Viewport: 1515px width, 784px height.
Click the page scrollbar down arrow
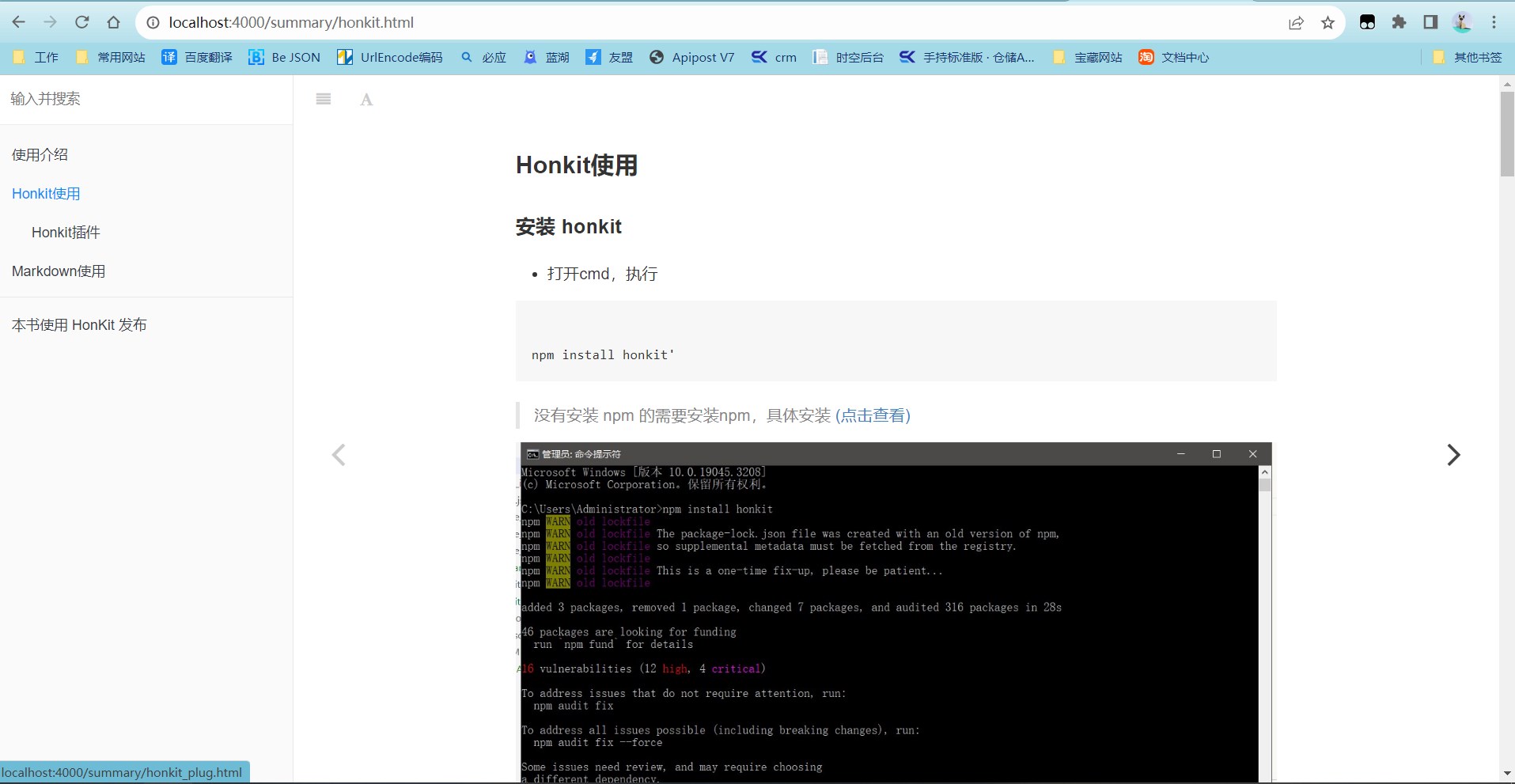(x=1507, y=773)
